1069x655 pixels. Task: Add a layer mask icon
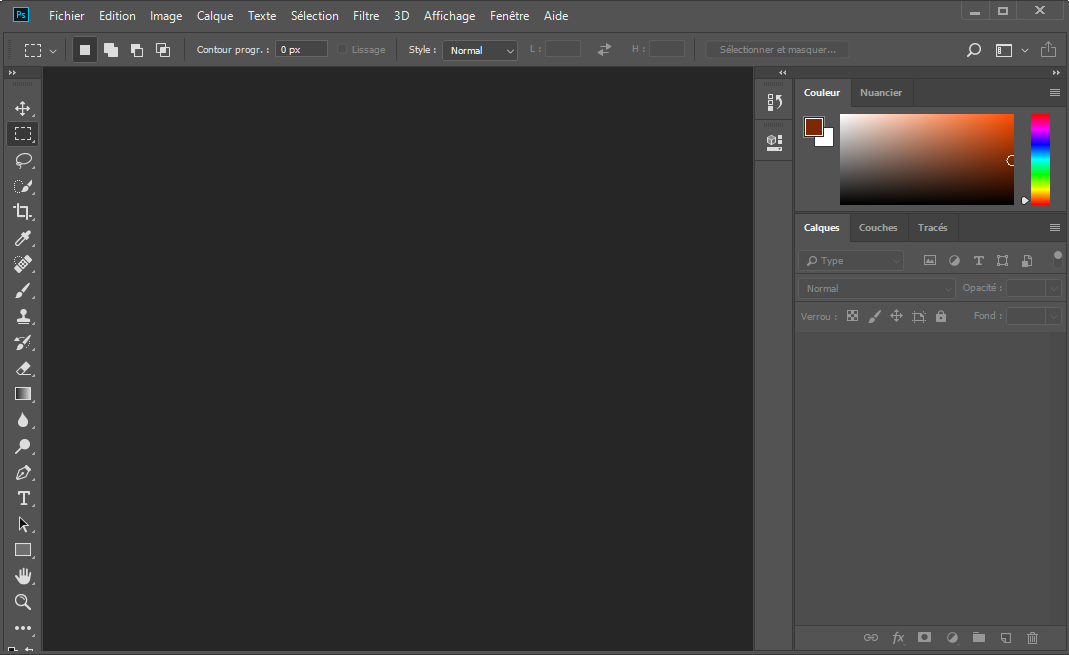(924, 637)
